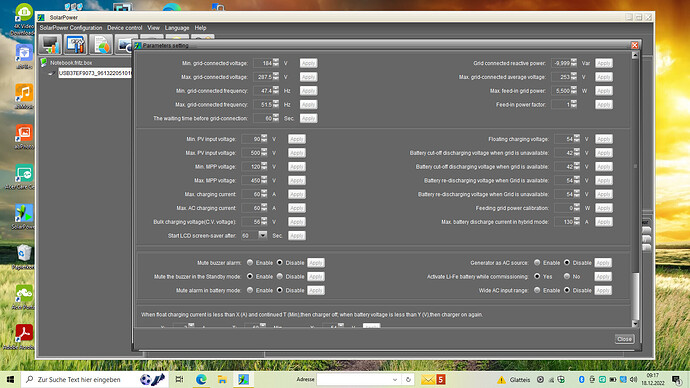Open the taskbar clock showing 09:17
The image size is (690, 388).
coord(653,379)
